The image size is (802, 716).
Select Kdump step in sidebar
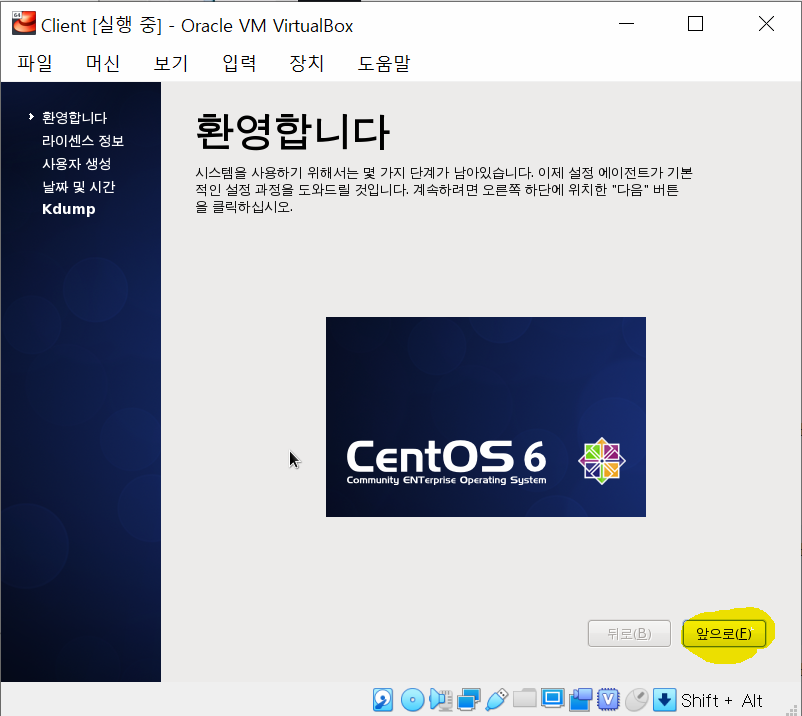click(x=69, y=209)
